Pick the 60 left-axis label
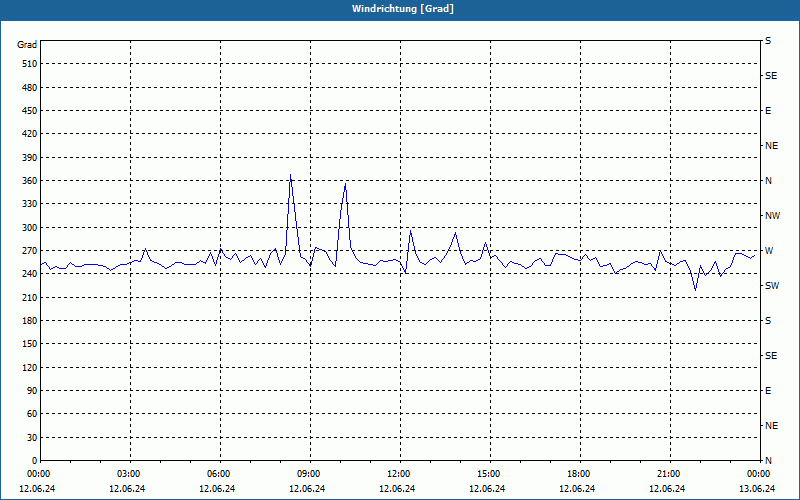Image resolution: width=800 pixels, height=500 pixels. (x=32, y=414)
